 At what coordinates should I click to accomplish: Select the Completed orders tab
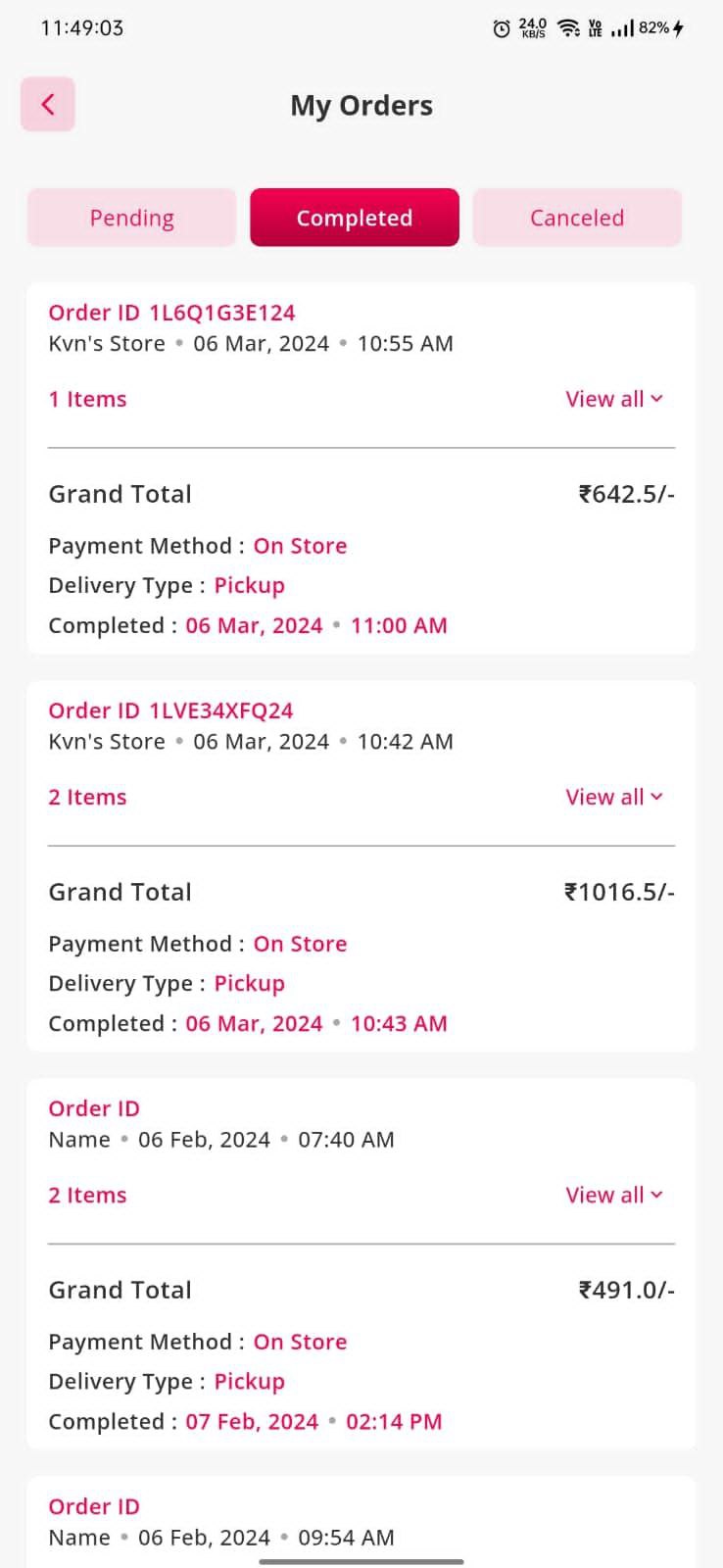point(355,218)
